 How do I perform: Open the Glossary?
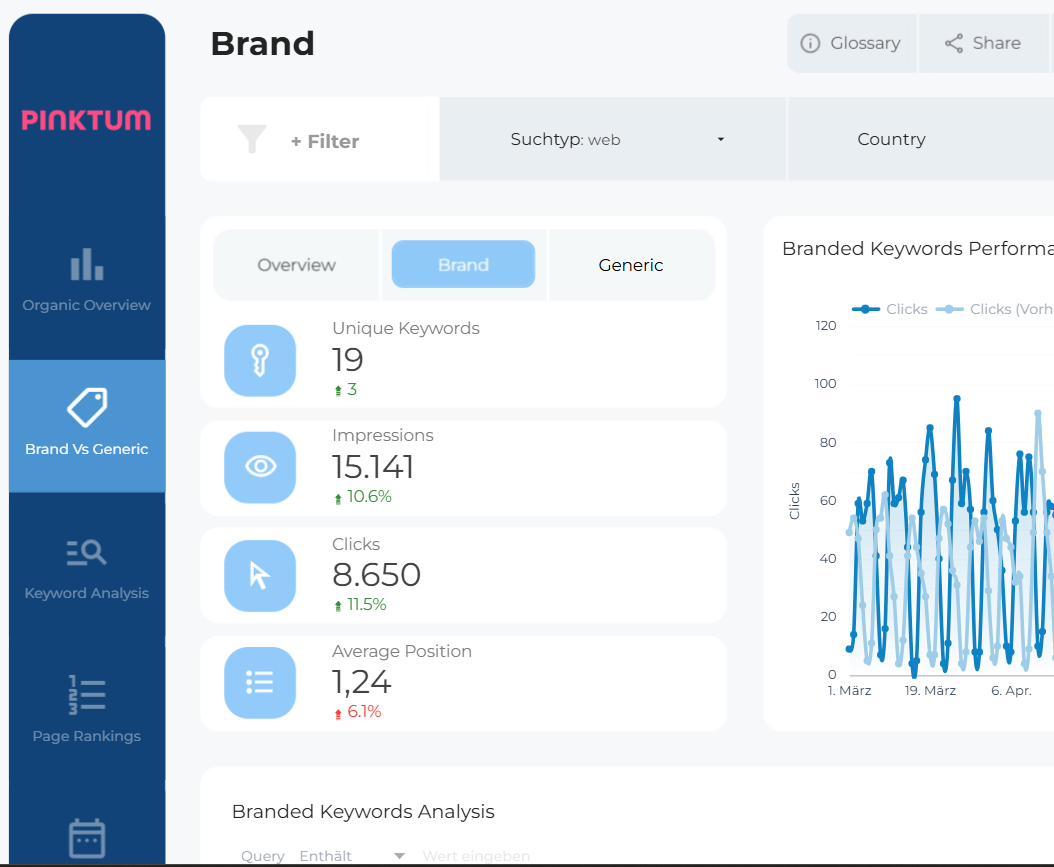coord(851,43)
